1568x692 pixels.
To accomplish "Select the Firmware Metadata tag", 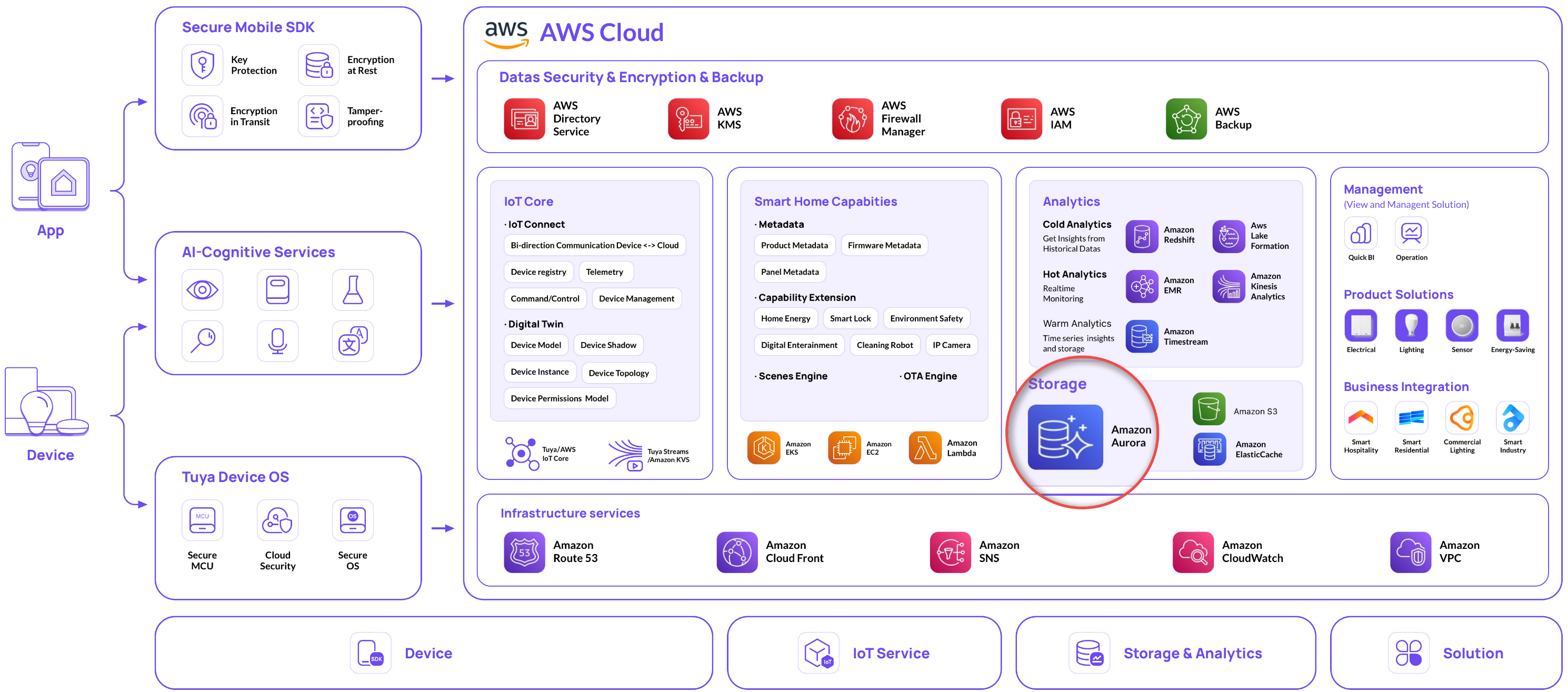I will click(884, 245).
